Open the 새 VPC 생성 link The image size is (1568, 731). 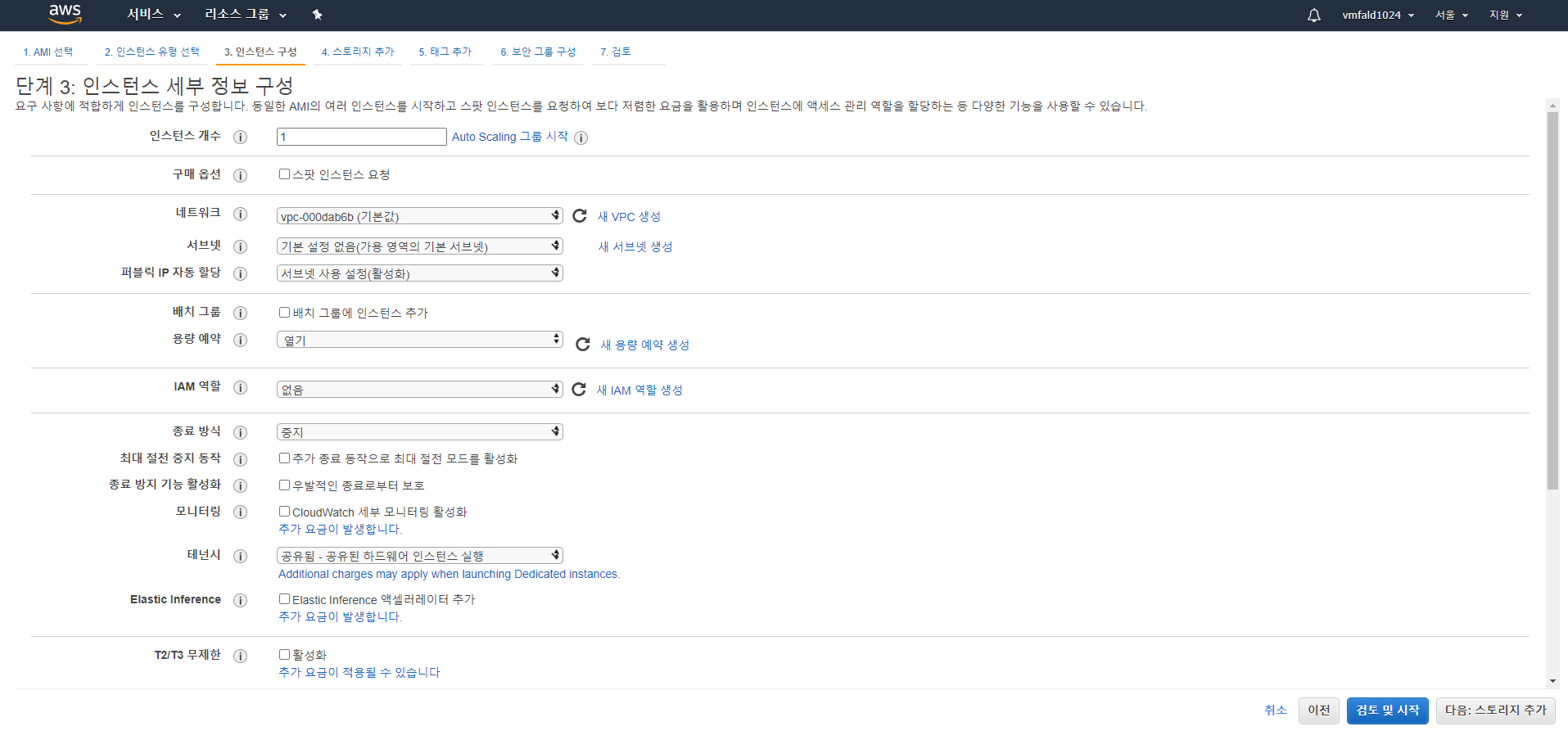pos(629,216)
